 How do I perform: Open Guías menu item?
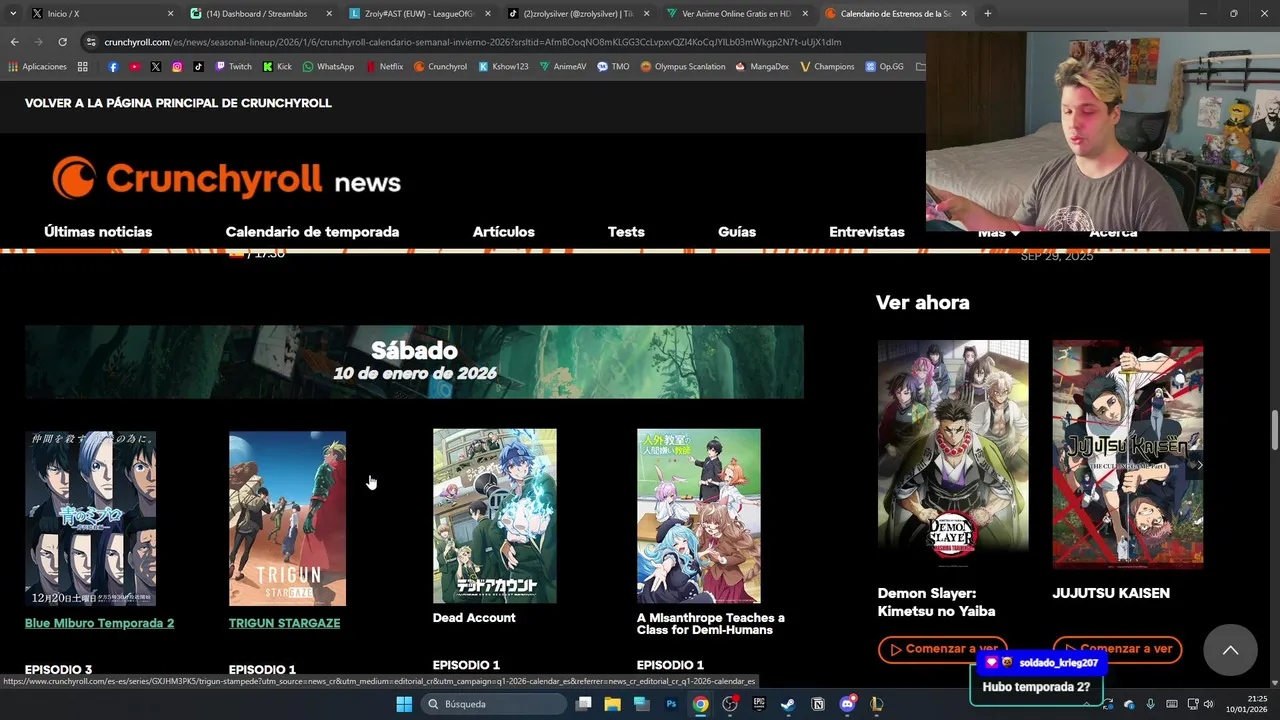coord(737,232)
